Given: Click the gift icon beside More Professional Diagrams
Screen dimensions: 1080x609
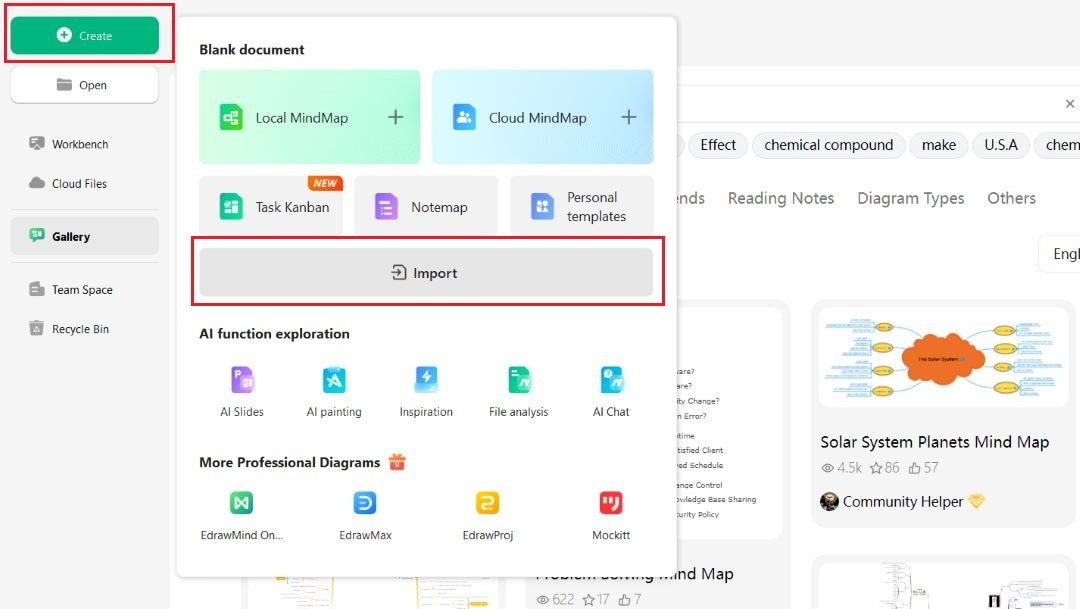Looking at the screenshot, I should click(397, 462).
